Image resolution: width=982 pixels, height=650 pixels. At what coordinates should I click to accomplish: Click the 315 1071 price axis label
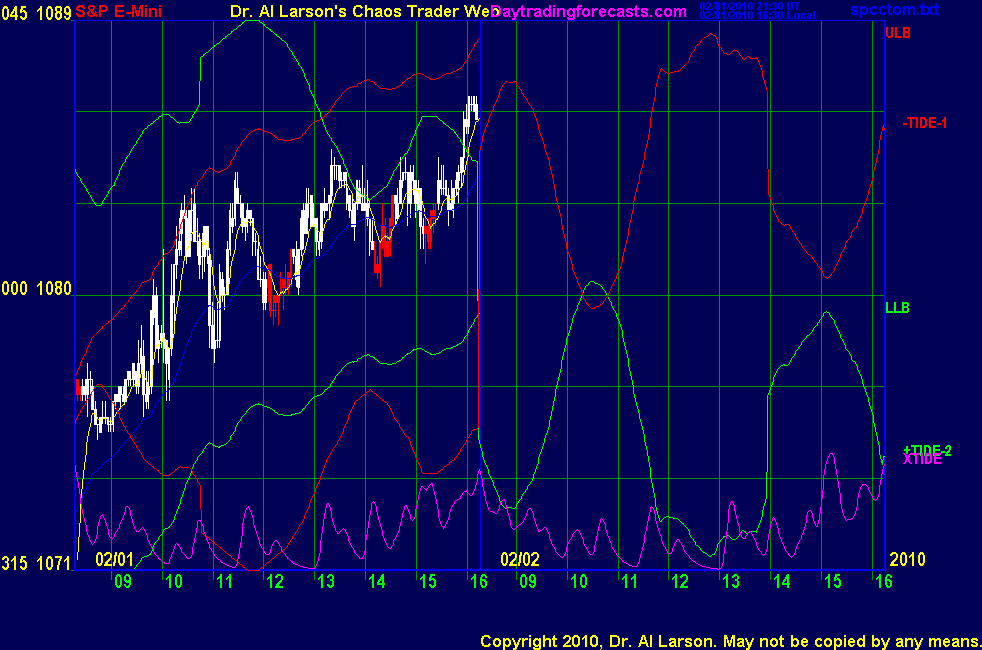click(x=36, y=564)
